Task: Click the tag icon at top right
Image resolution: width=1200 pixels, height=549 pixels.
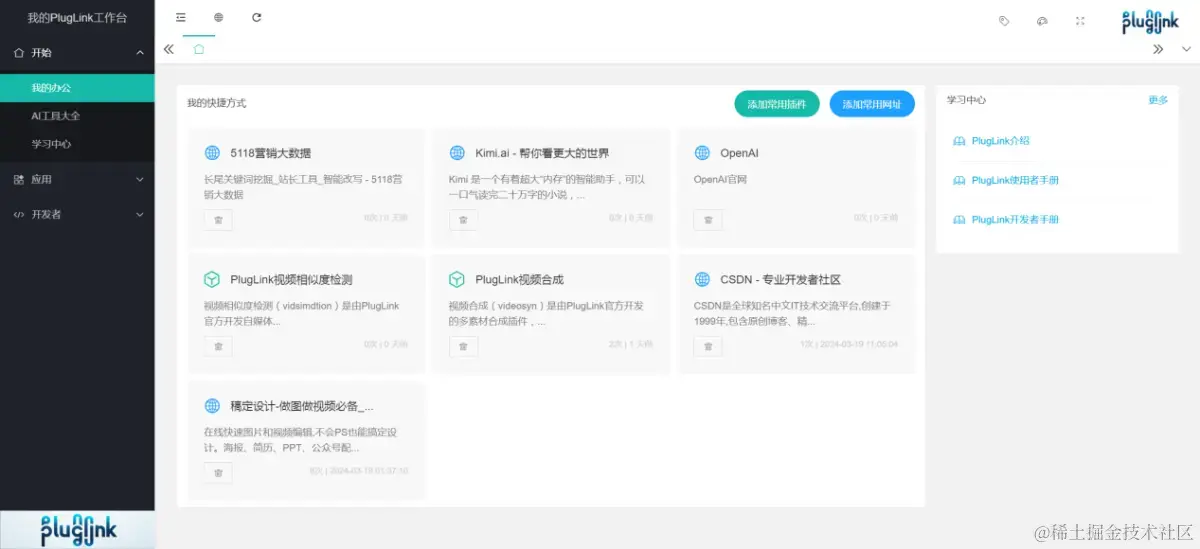Action: [1004, 20]
